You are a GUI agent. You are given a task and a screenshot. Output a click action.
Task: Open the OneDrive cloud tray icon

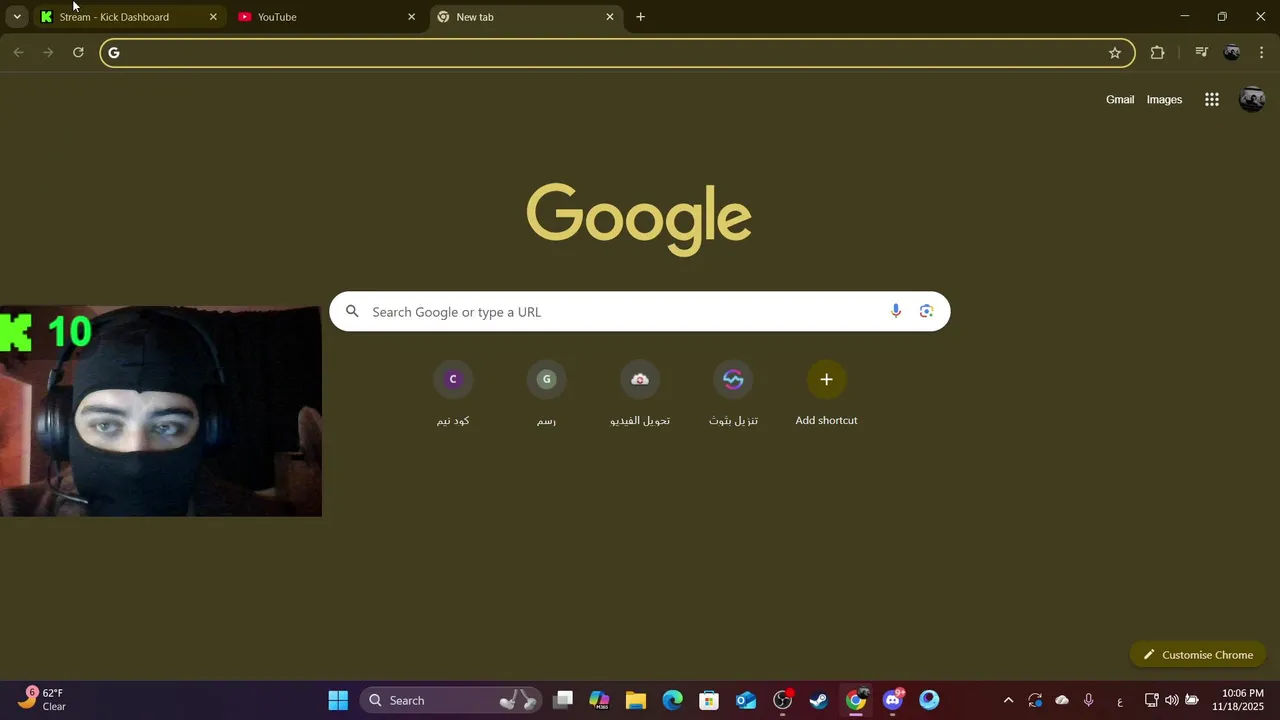coord(1062,700)
